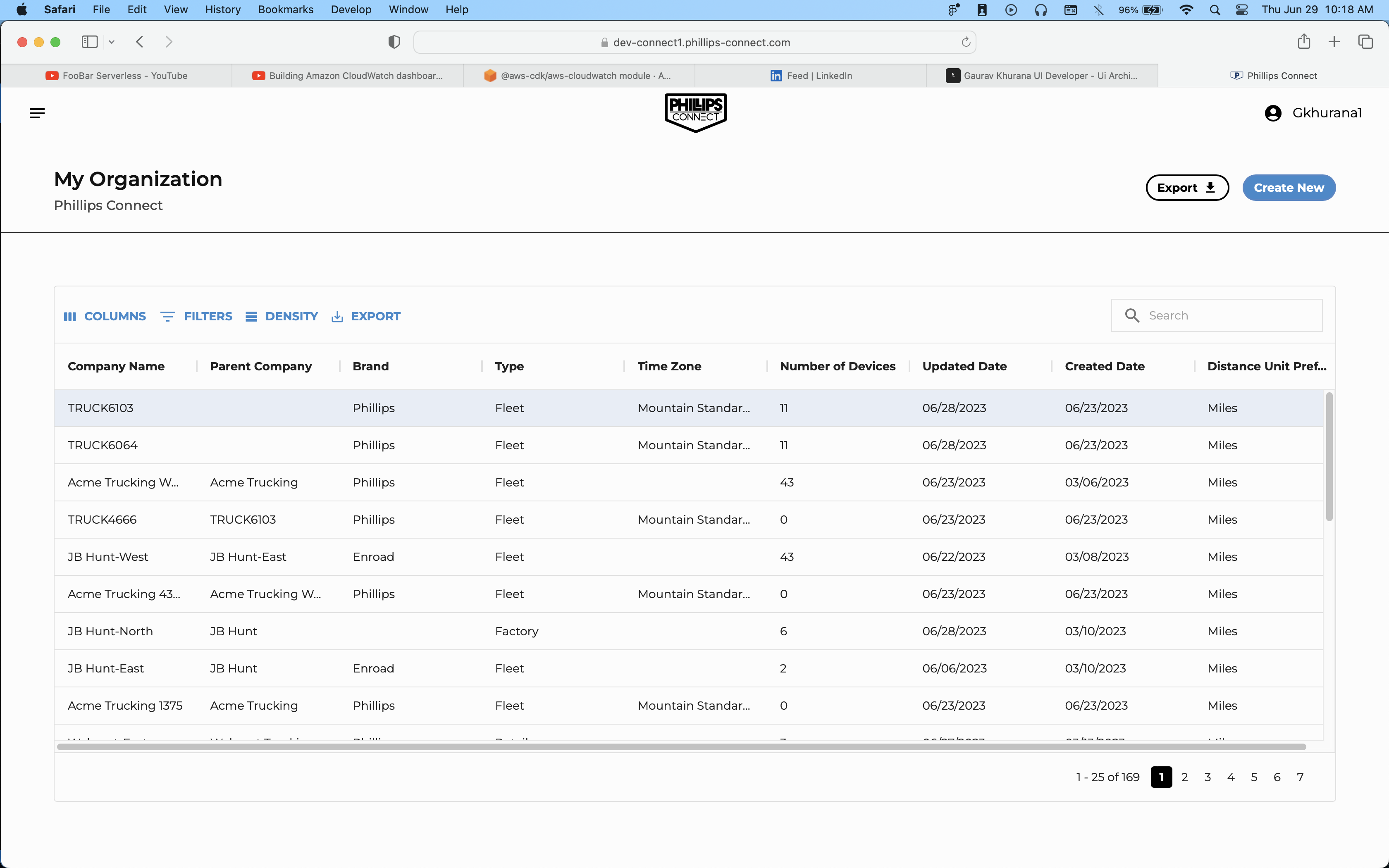Open the hamburger navigation menu
This screenshot has width=1389, height=868.
(37, 113)
